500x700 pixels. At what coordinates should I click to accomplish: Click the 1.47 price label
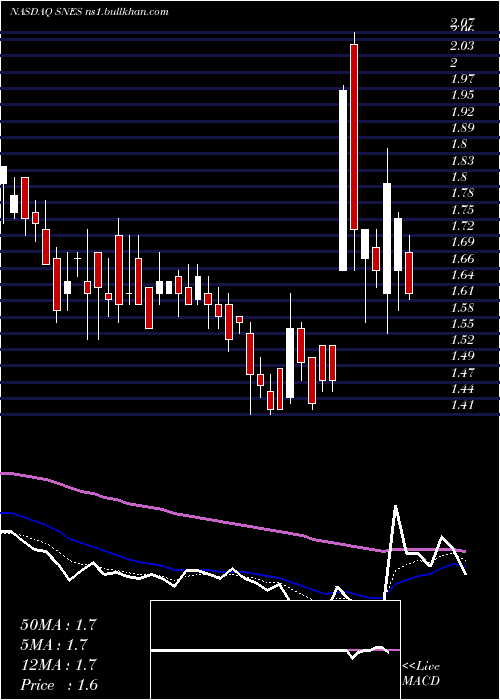462,373
